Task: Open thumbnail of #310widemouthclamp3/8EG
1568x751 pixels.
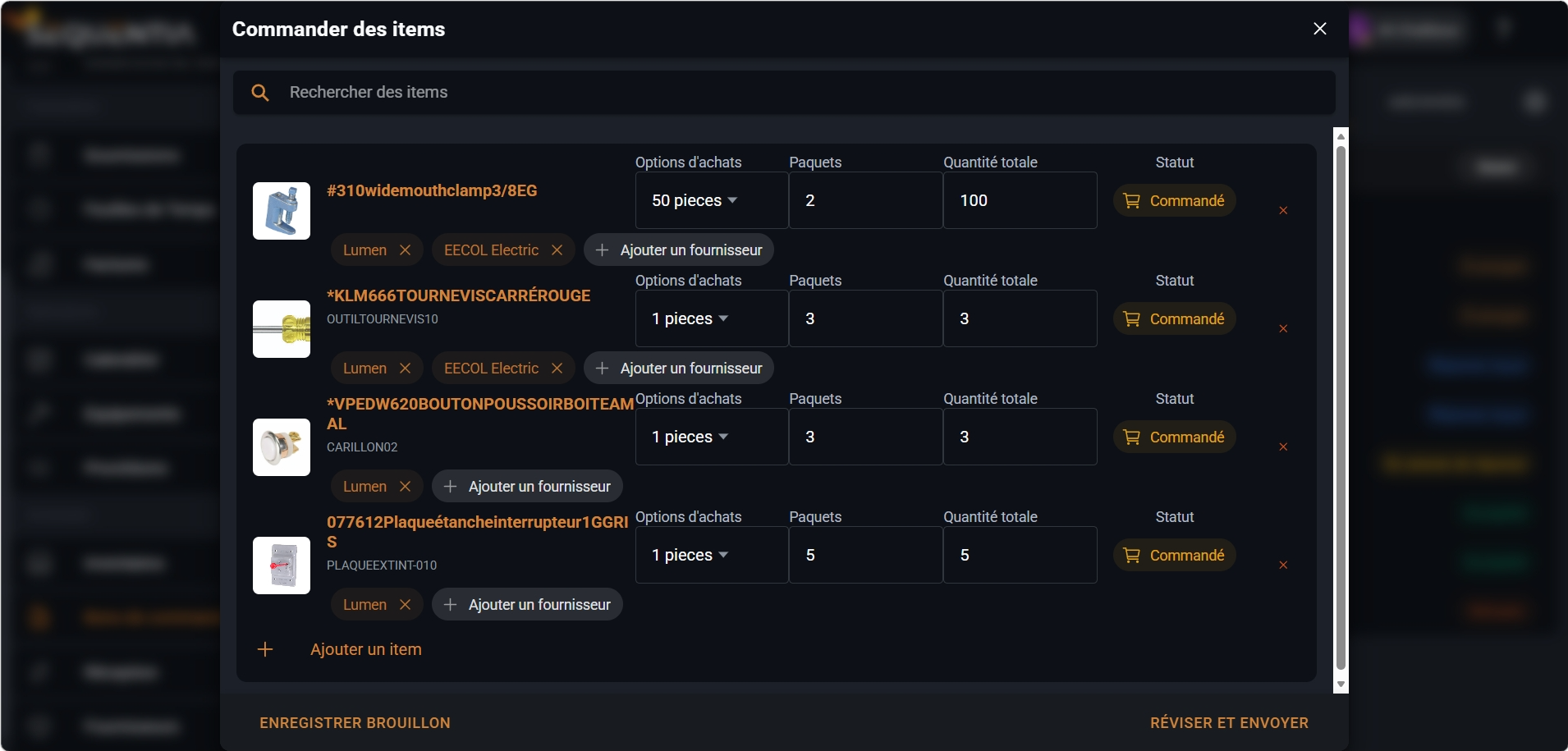Action: (282, 211)
